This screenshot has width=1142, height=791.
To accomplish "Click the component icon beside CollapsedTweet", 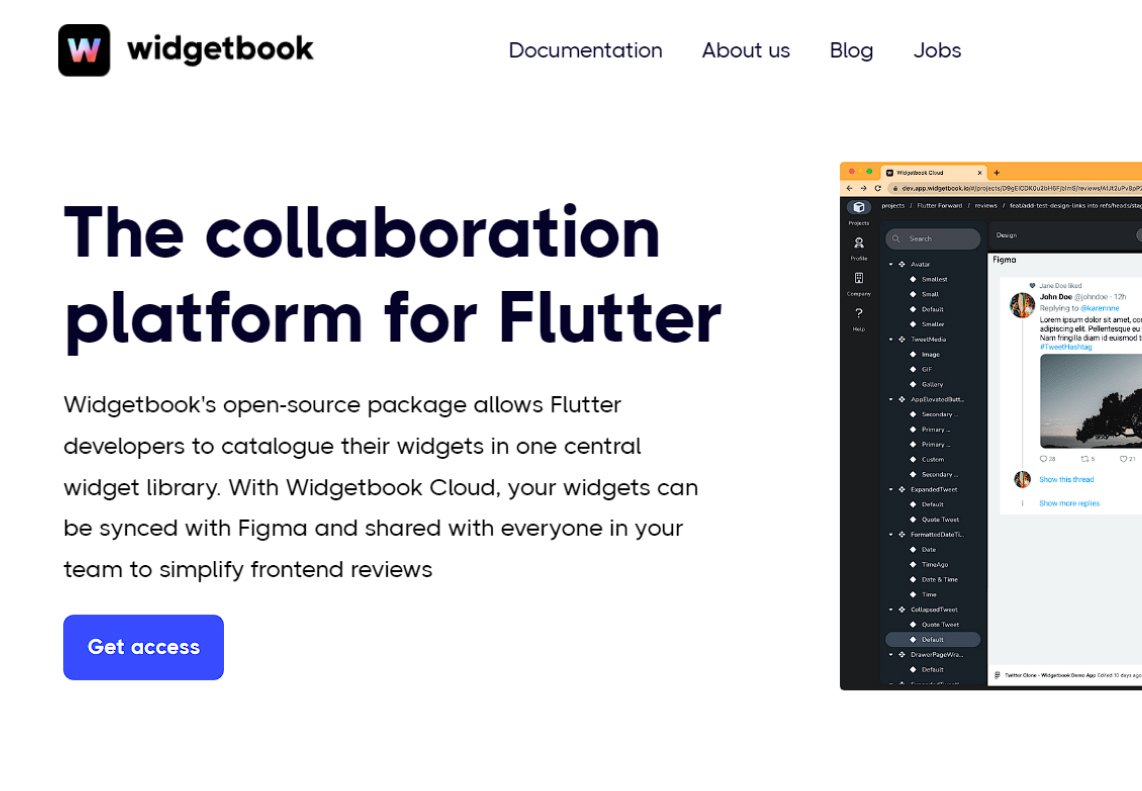I will click(902, 610).
